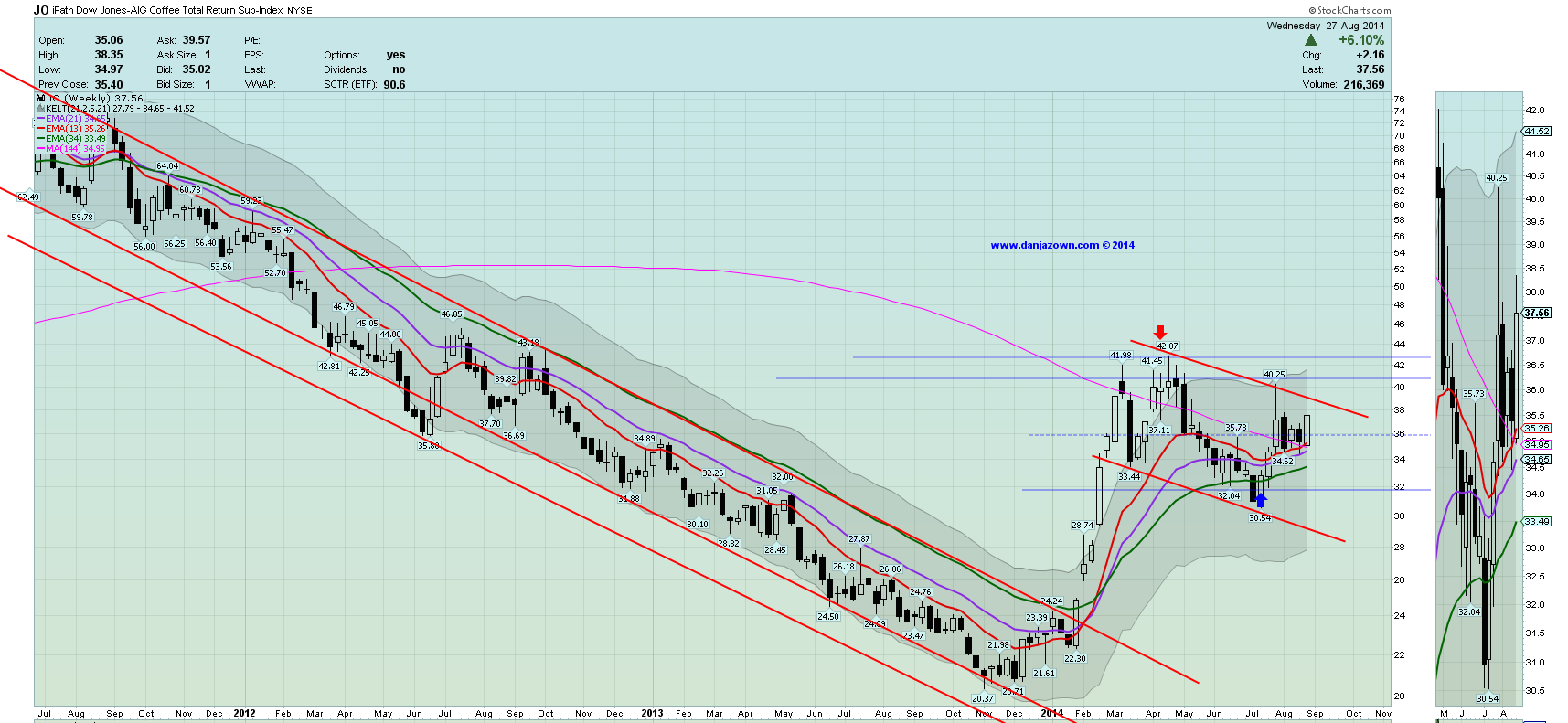
Task: Click the green up-triangle change indicator
Action: (x=1311, y=40)
